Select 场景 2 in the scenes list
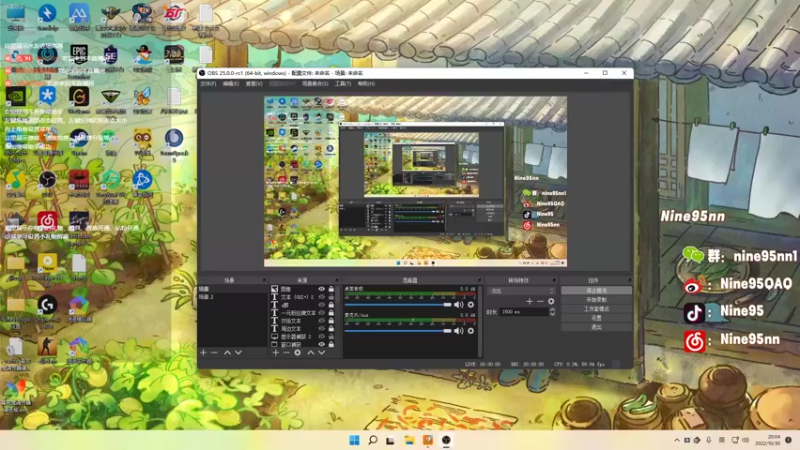Image resolution: width=800 pixels, height=450 pixels. (x=232, y=297)
